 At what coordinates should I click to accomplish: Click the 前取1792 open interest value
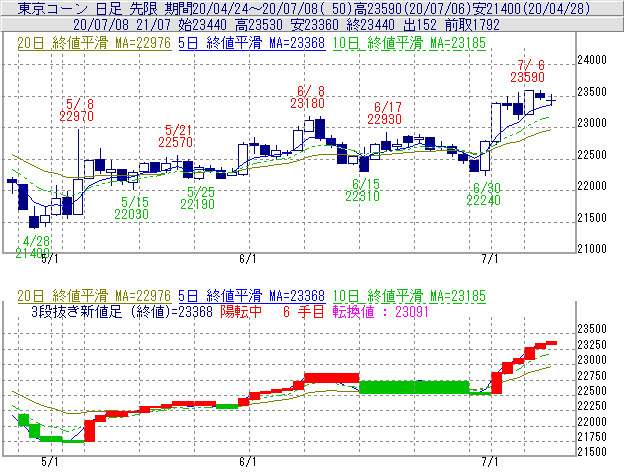[x=472, y=25]
